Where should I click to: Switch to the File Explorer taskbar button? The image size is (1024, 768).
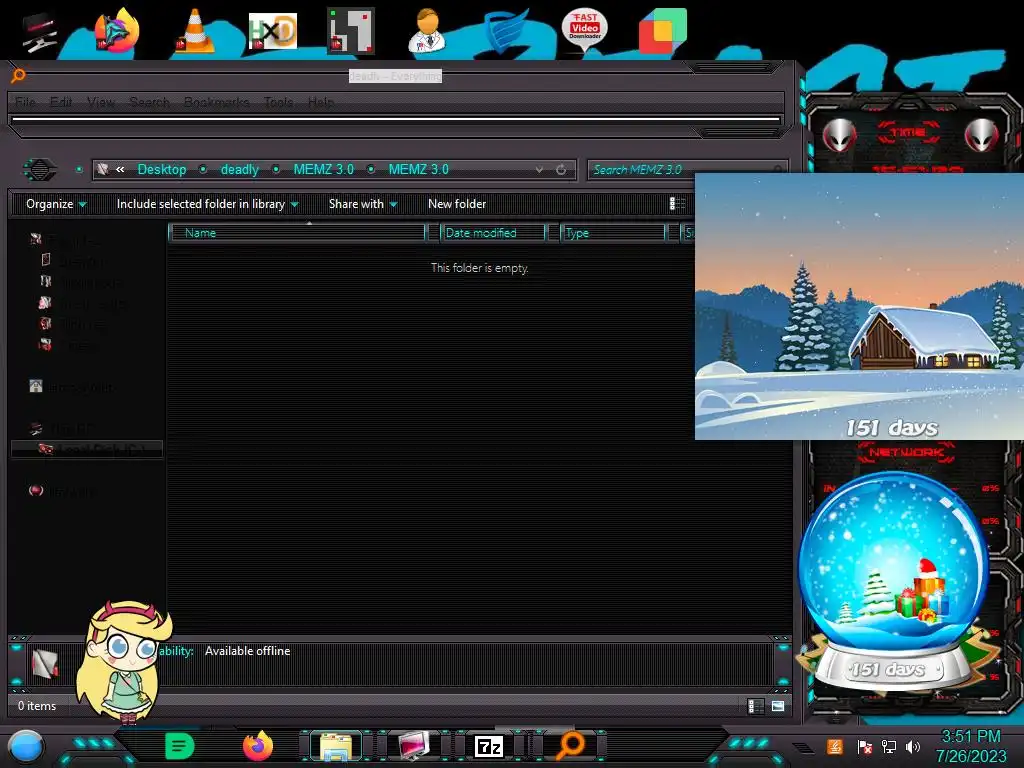coord(336,746)
